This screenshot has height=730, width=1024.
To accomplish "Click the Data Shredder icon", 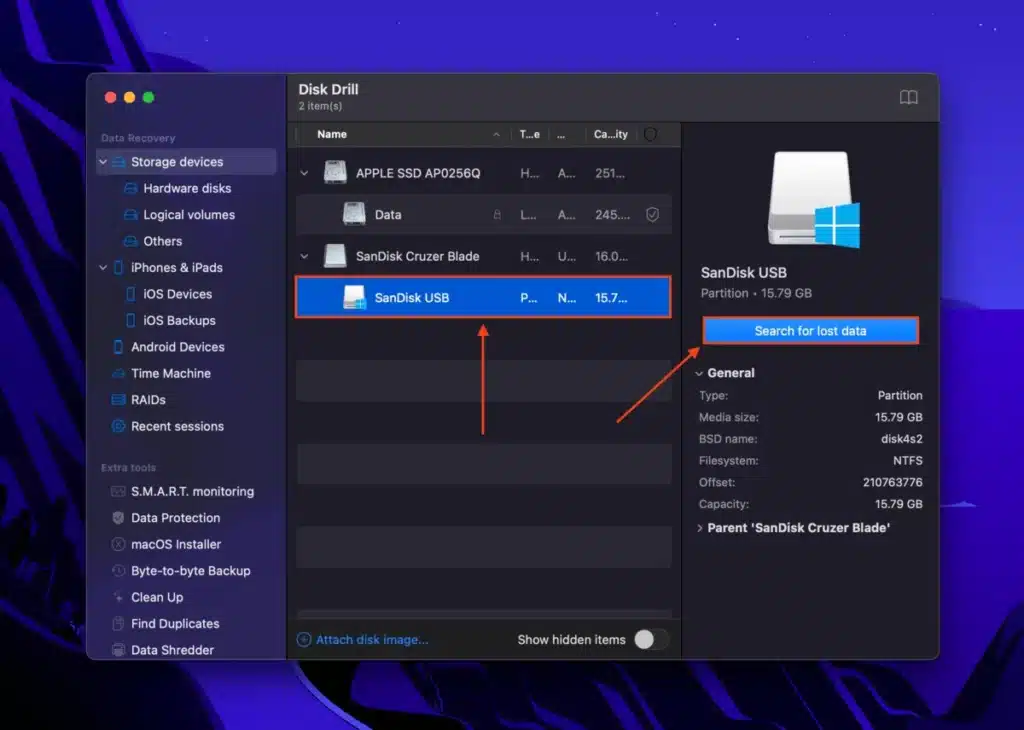I will point(118,650).
